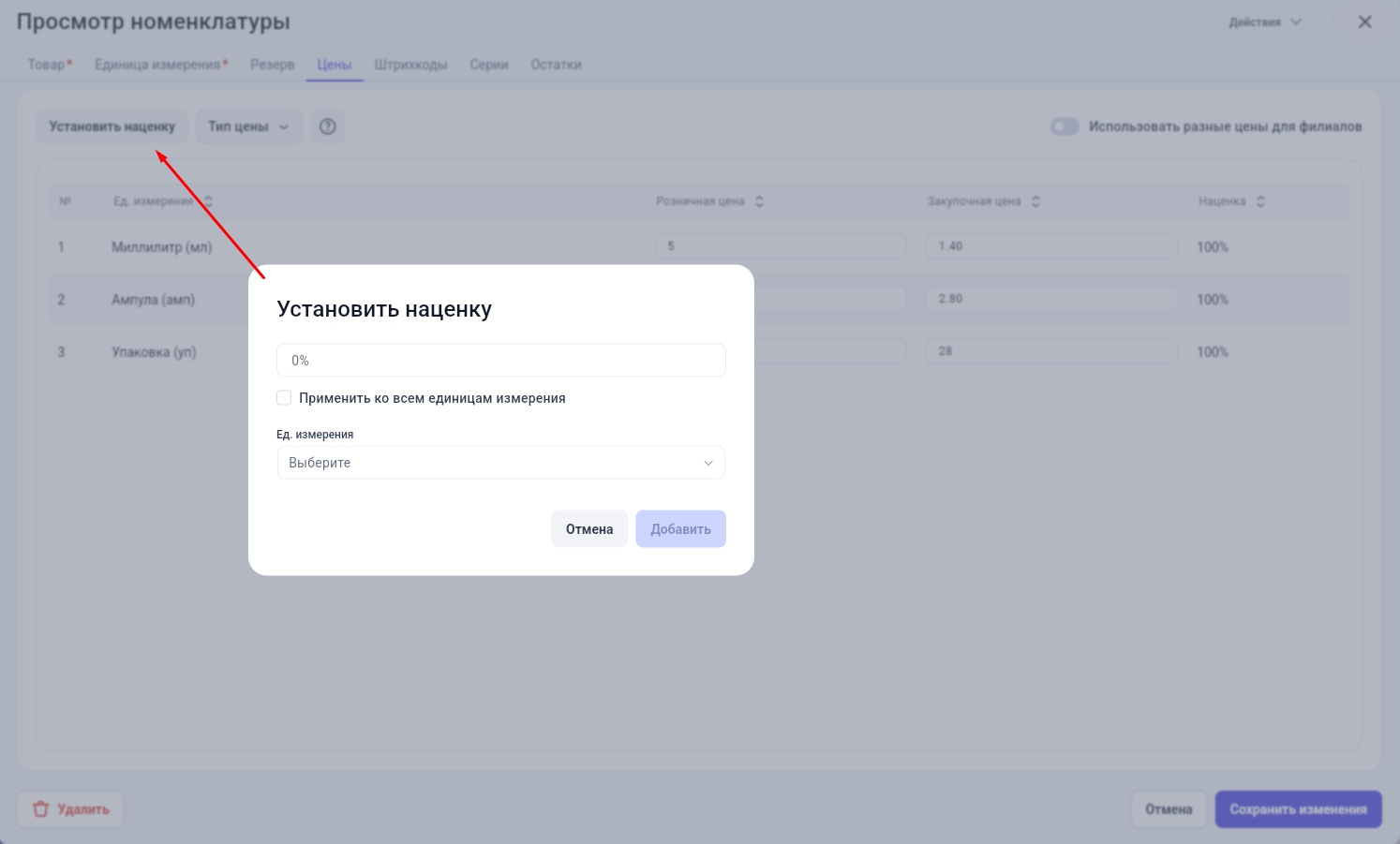
Task: Click the Добавить button
Action: (x=680, y=529)
